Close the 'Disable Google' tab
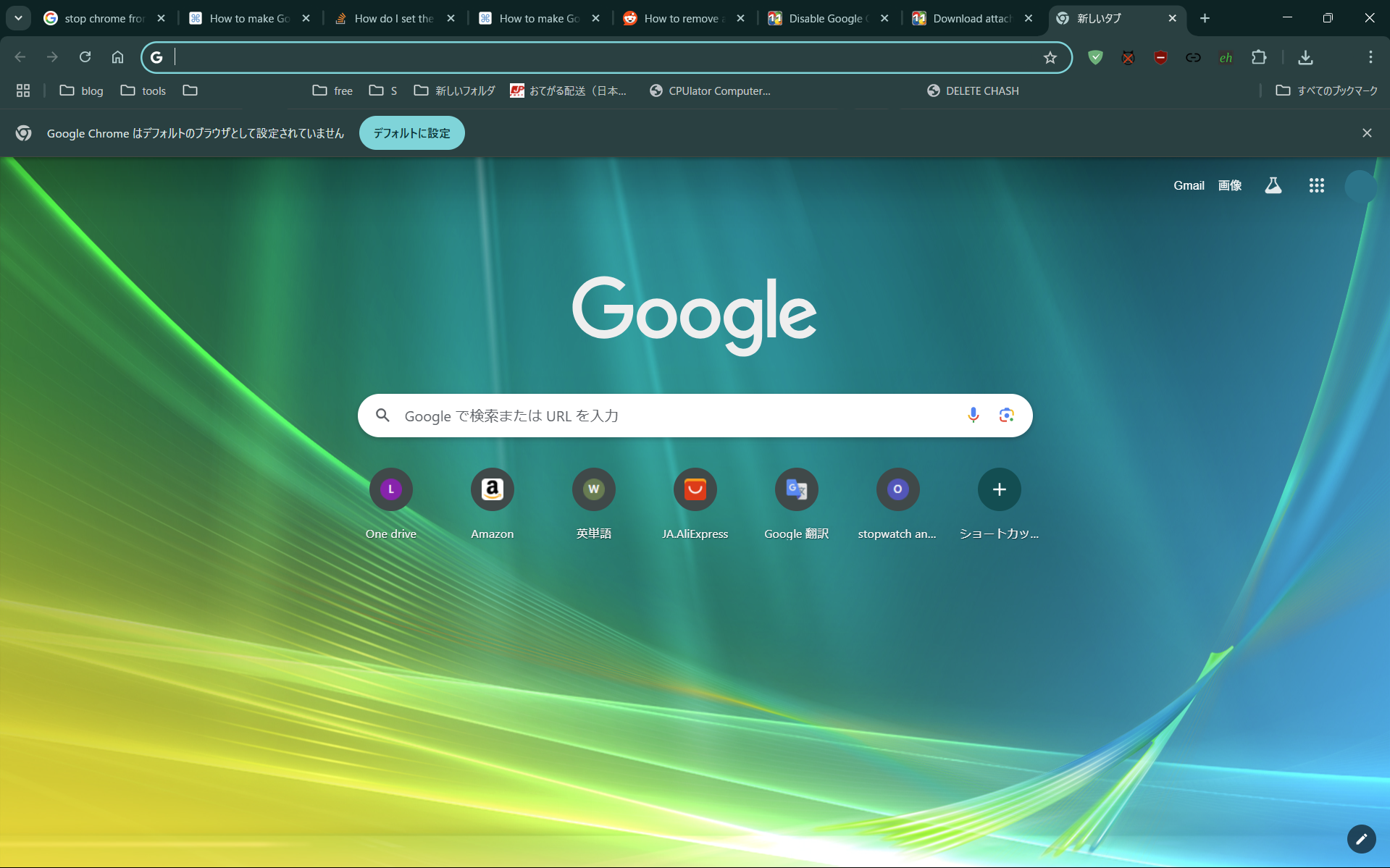Screen dimensions: 1390x868 [x=884, y=18]
